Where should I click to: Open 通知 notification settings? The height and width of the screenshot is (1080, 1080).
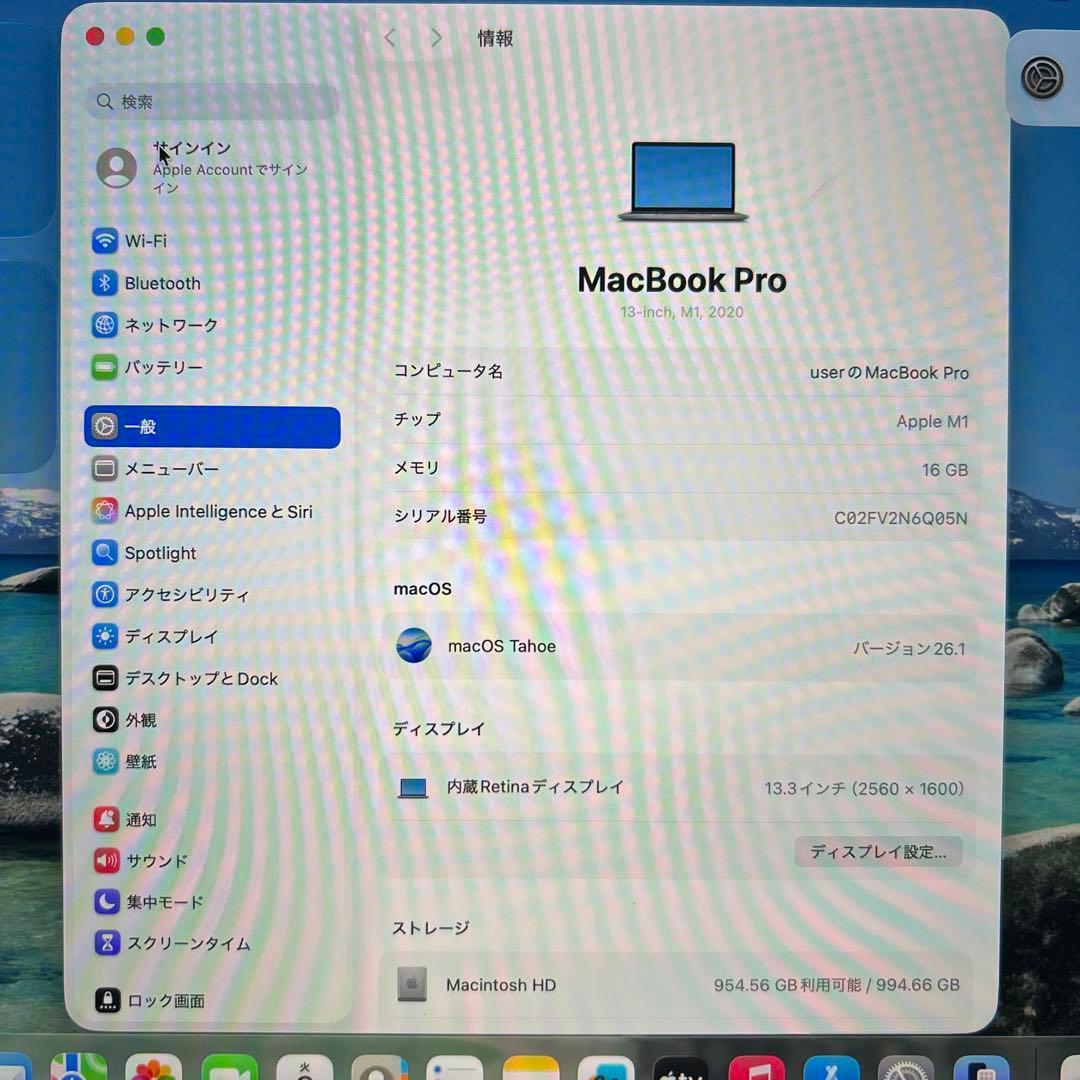(x=105, y=819)
